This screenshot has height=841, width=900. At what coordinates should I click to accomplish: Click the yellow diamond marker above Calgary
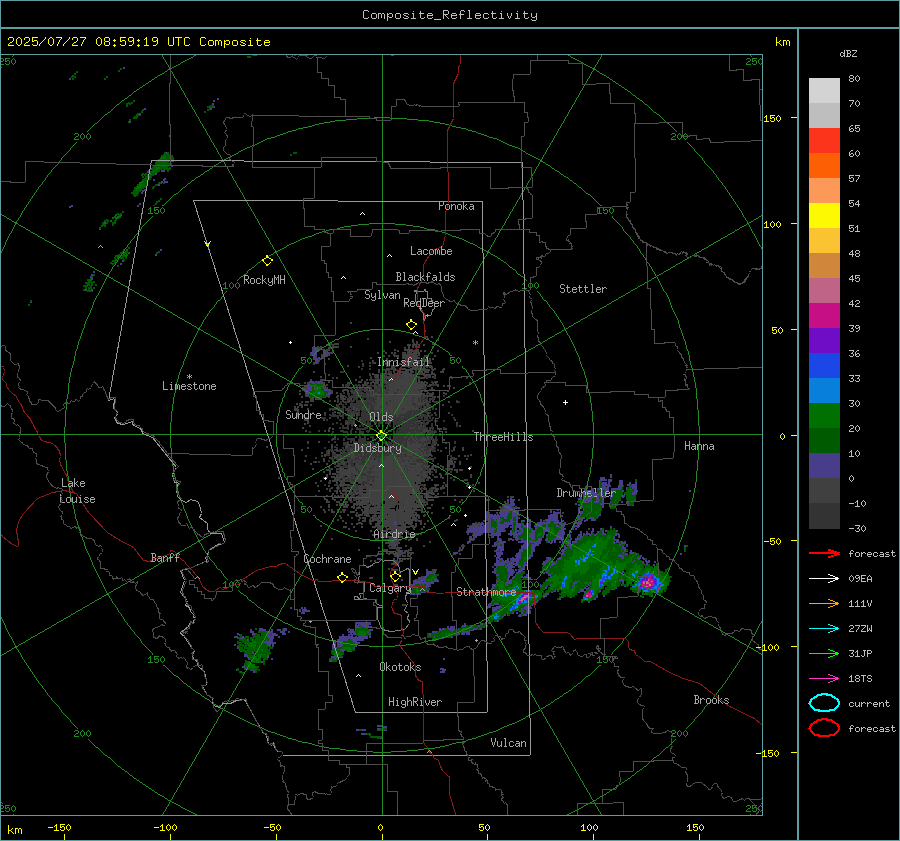tap(395, 576)
